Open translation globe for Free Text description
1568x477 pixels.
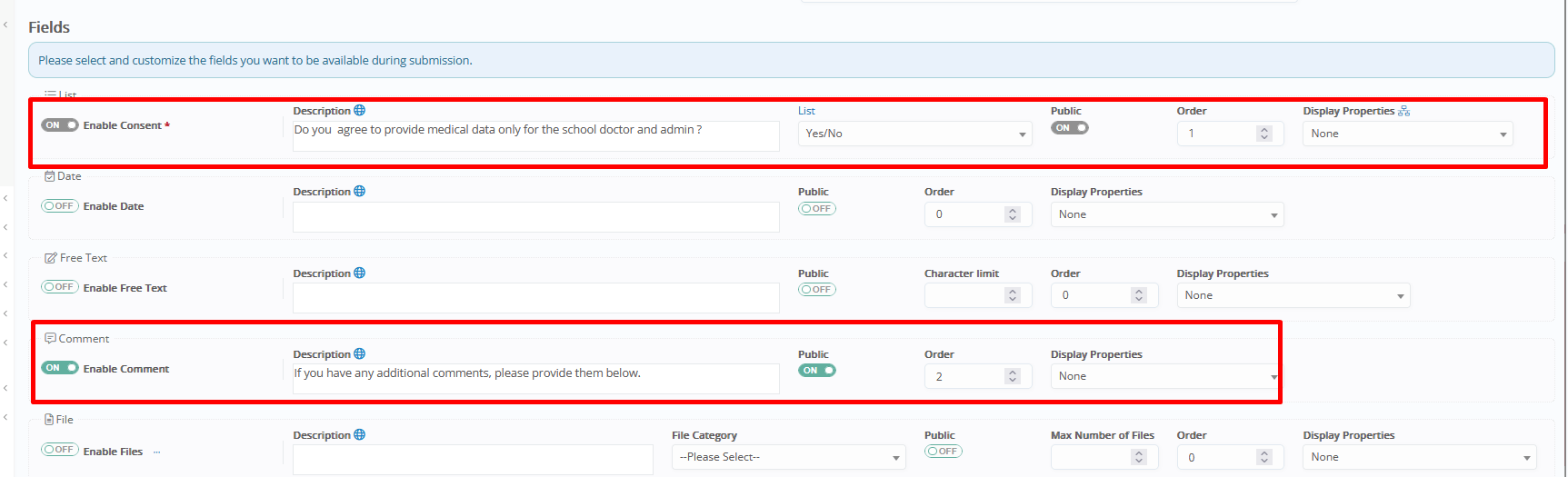[x=360, y=273]
